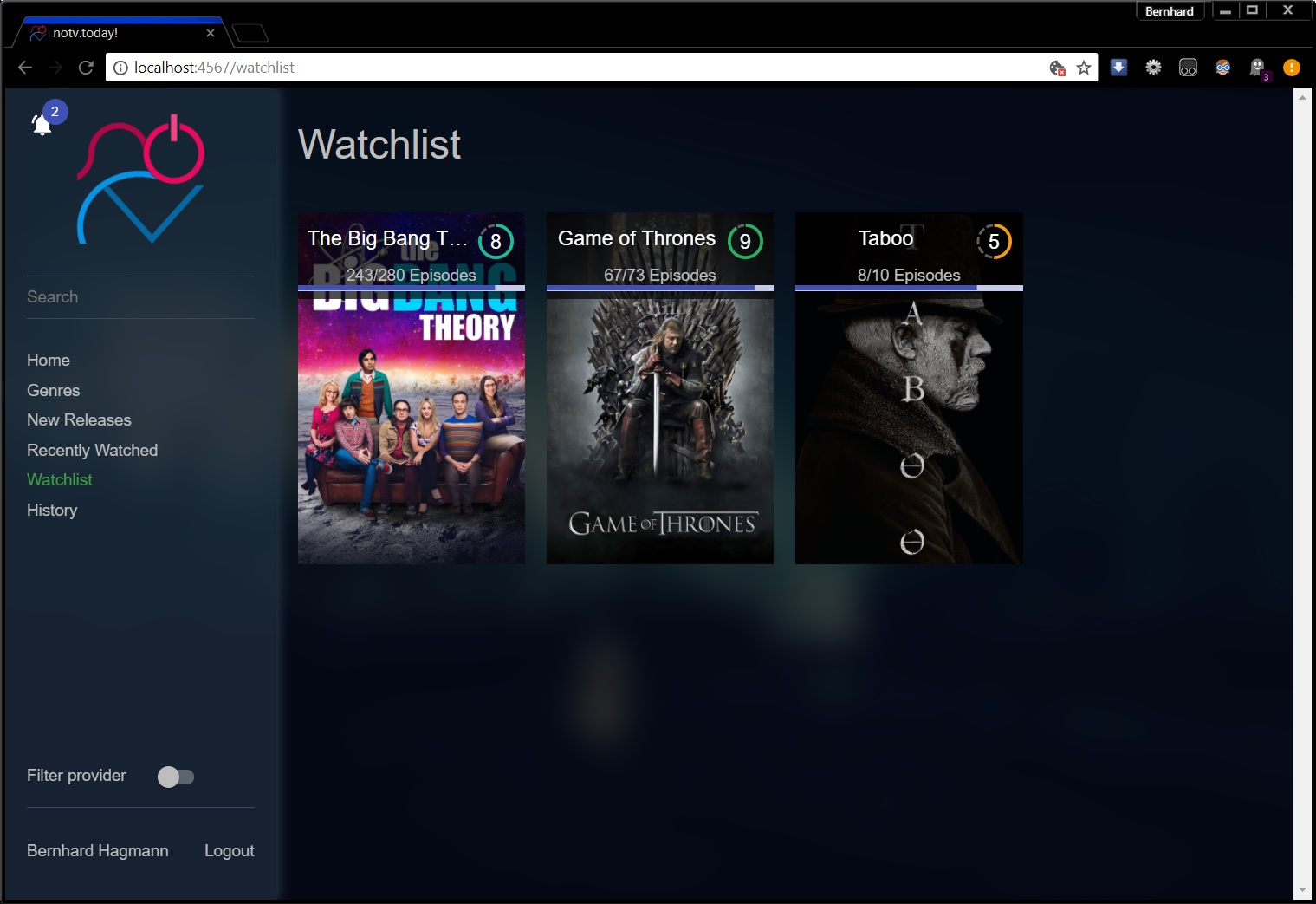Click Taboo's rating circle showing 5
This screenshot has height=904, width=1316.
pyautogui.click(x=994, y=242)
